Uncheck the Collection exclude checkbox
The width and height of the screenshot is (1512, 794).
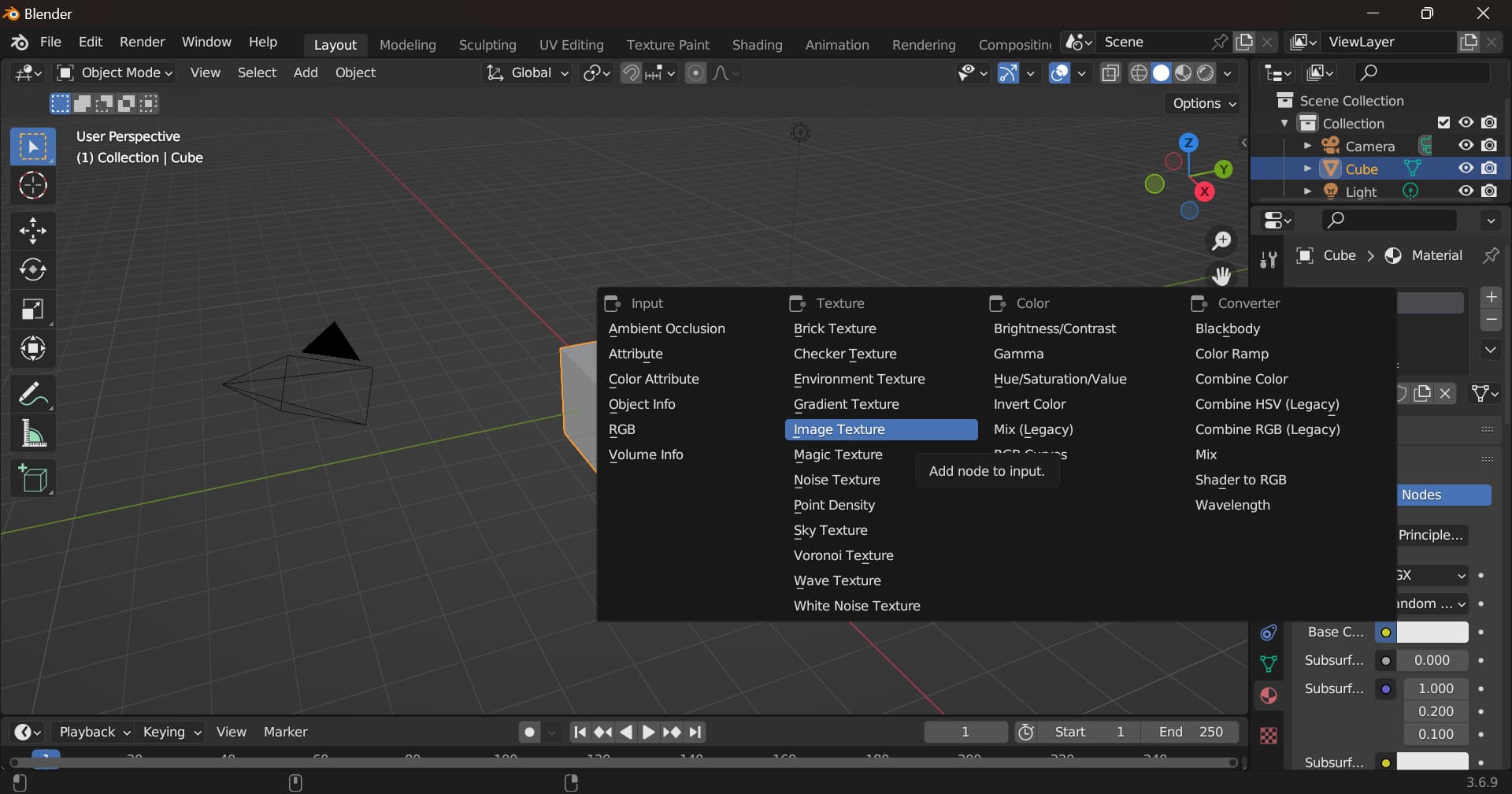[x=1443, y=123]
